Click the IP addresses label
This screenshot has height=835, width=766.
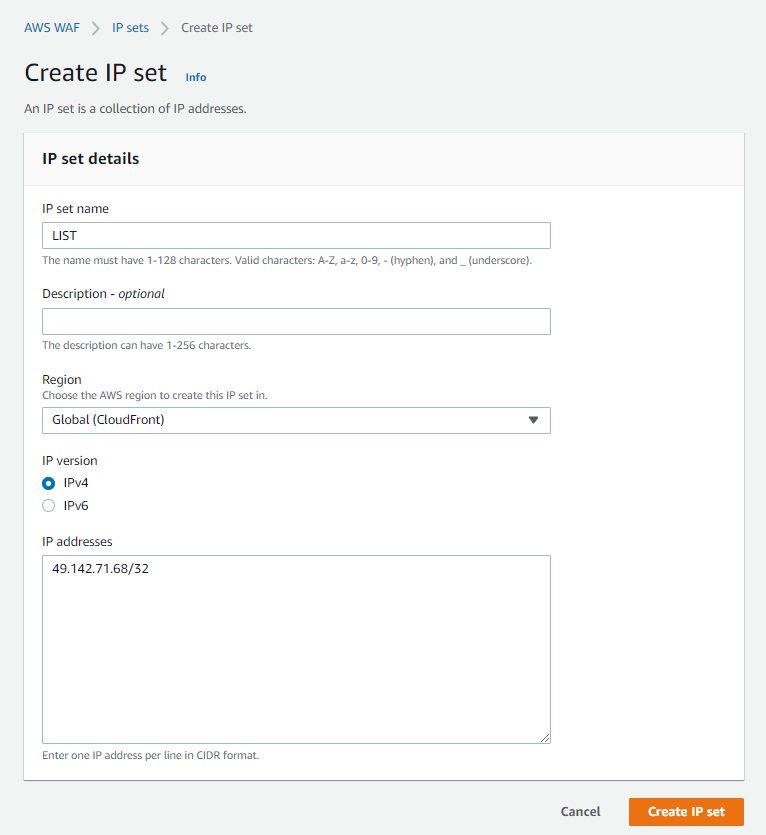[x=77, y=542]
